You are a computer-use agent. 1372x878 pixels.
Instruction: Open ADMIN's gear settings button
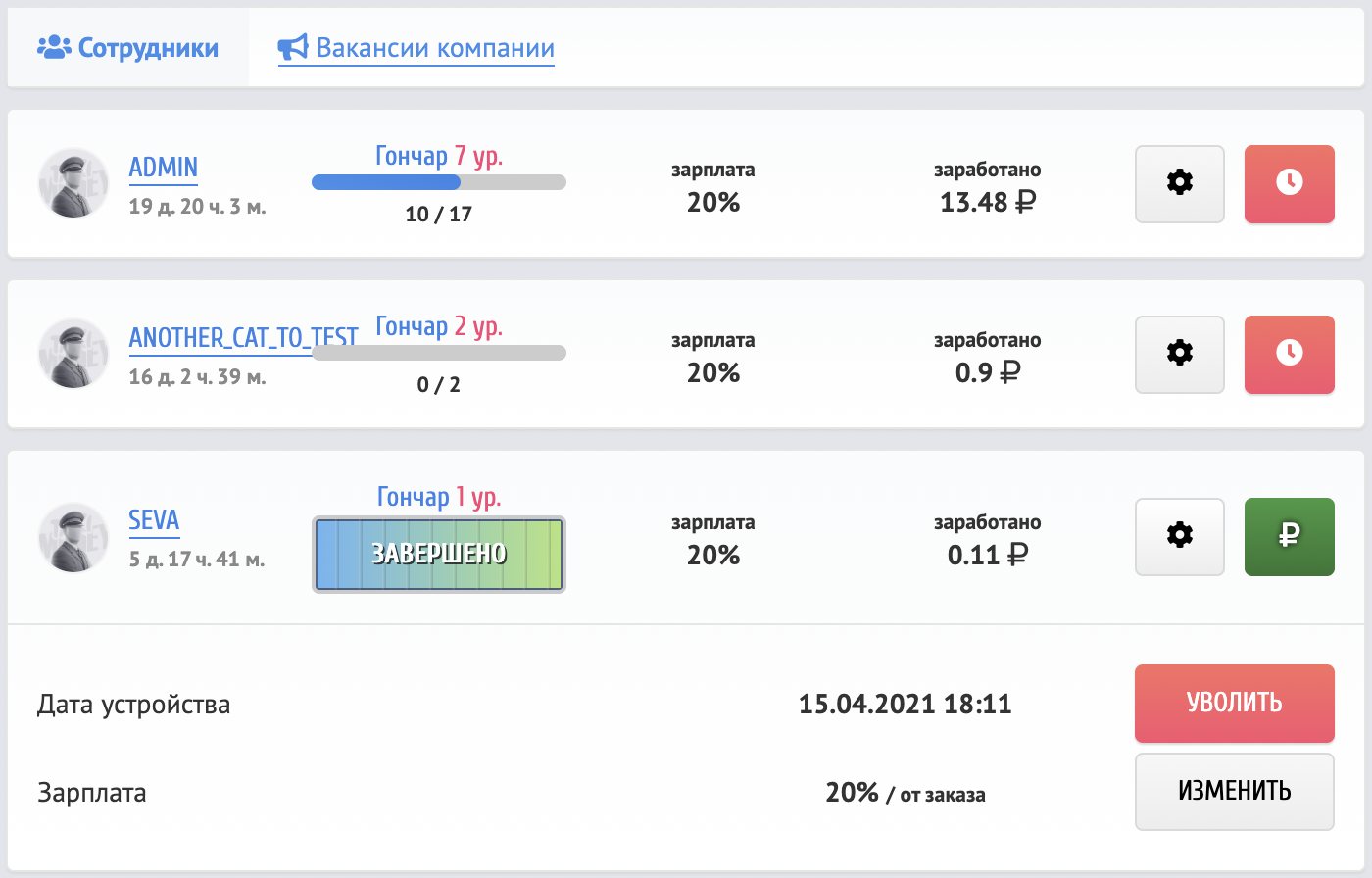pyautogui.click(x=1180, y=184)
